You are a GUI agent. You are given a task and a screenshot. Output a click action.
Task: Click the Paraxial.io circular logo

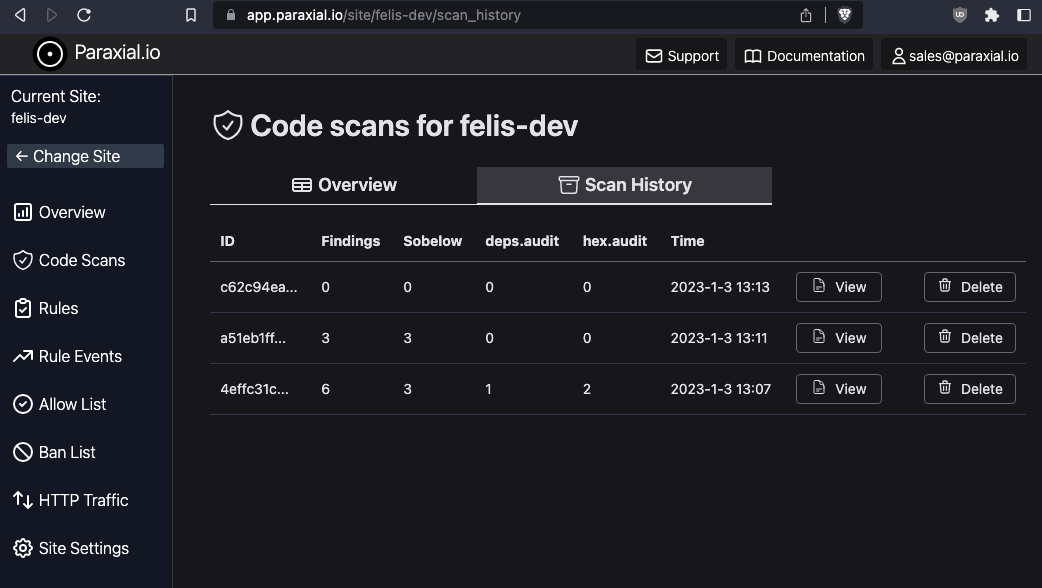pyautogui.click(x=50, y=54)
